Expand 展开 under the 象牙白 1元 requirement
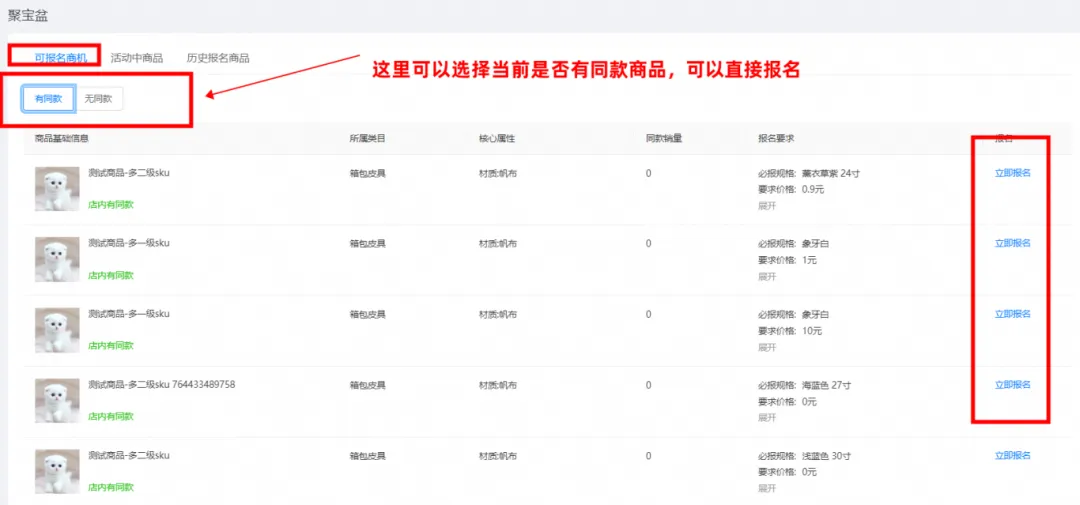This screenshot has height=505, width=1080. pos(766,276)
